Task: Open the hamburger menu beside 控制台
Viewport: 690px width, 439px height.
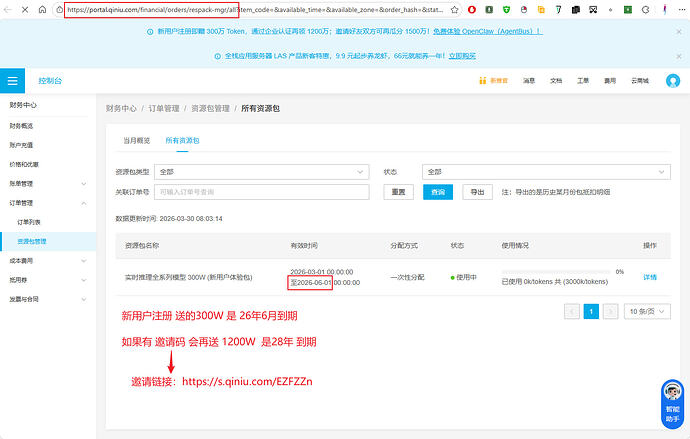Action: point(12,81)
